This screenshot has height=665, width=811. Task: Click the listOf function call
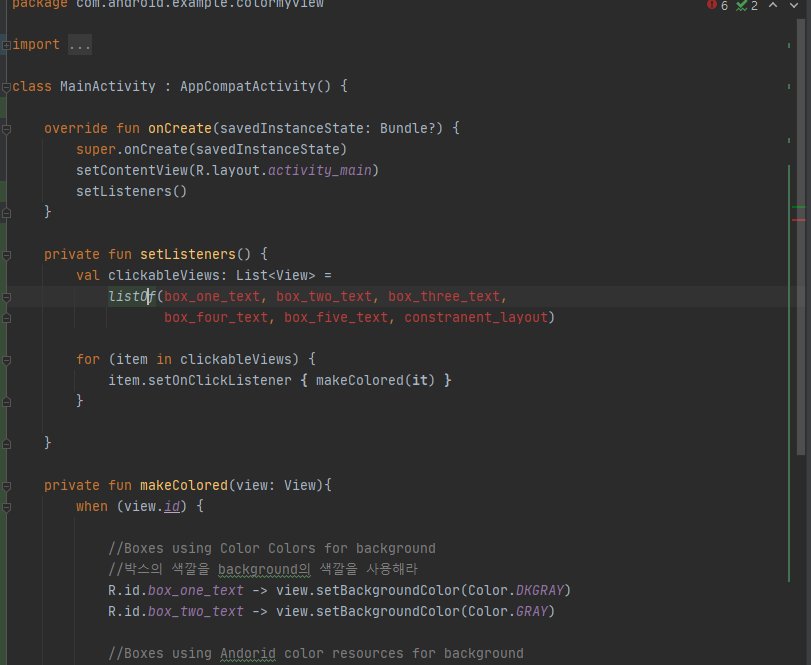[132, 296]
